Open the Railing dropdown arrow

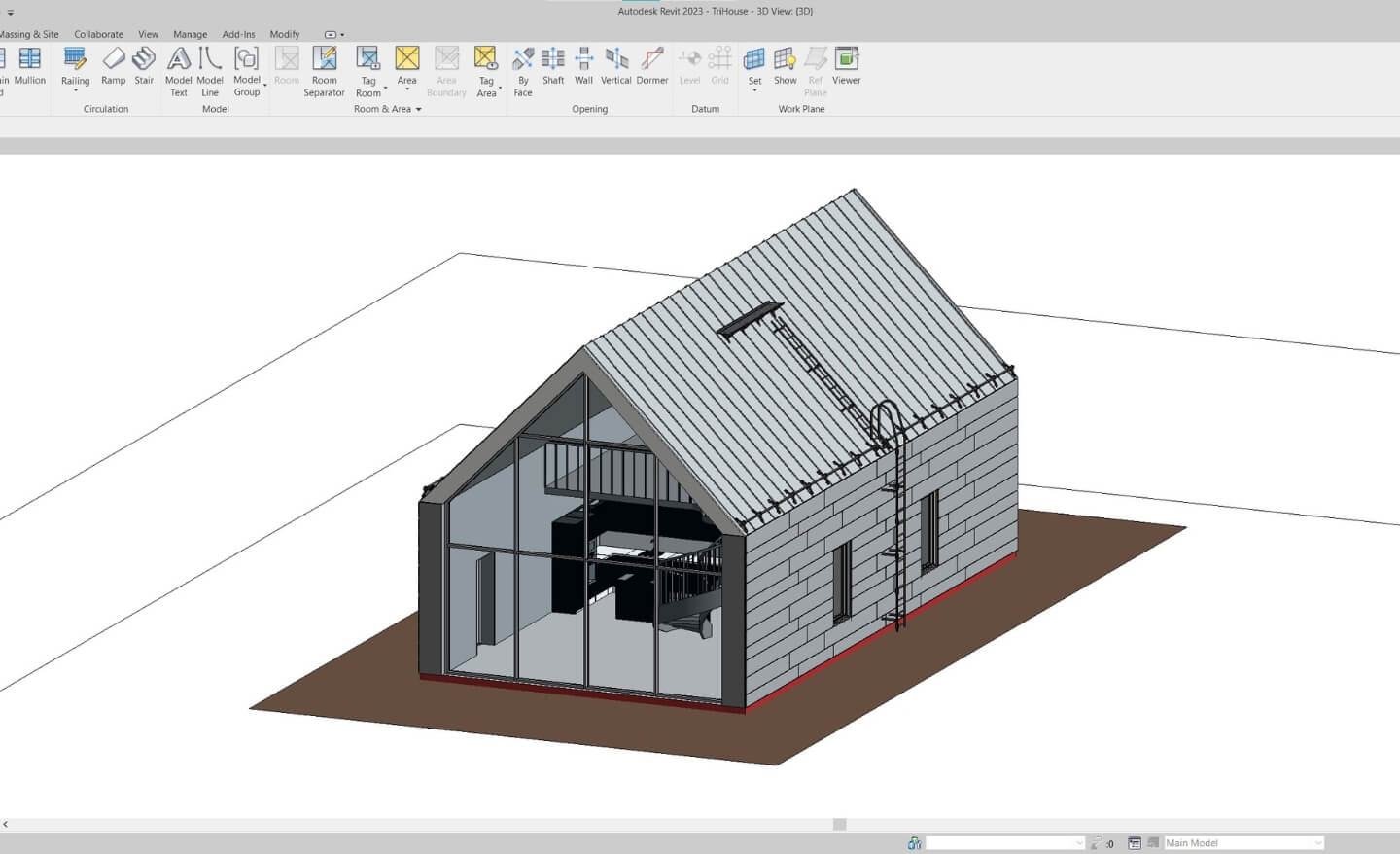(75, 91)
